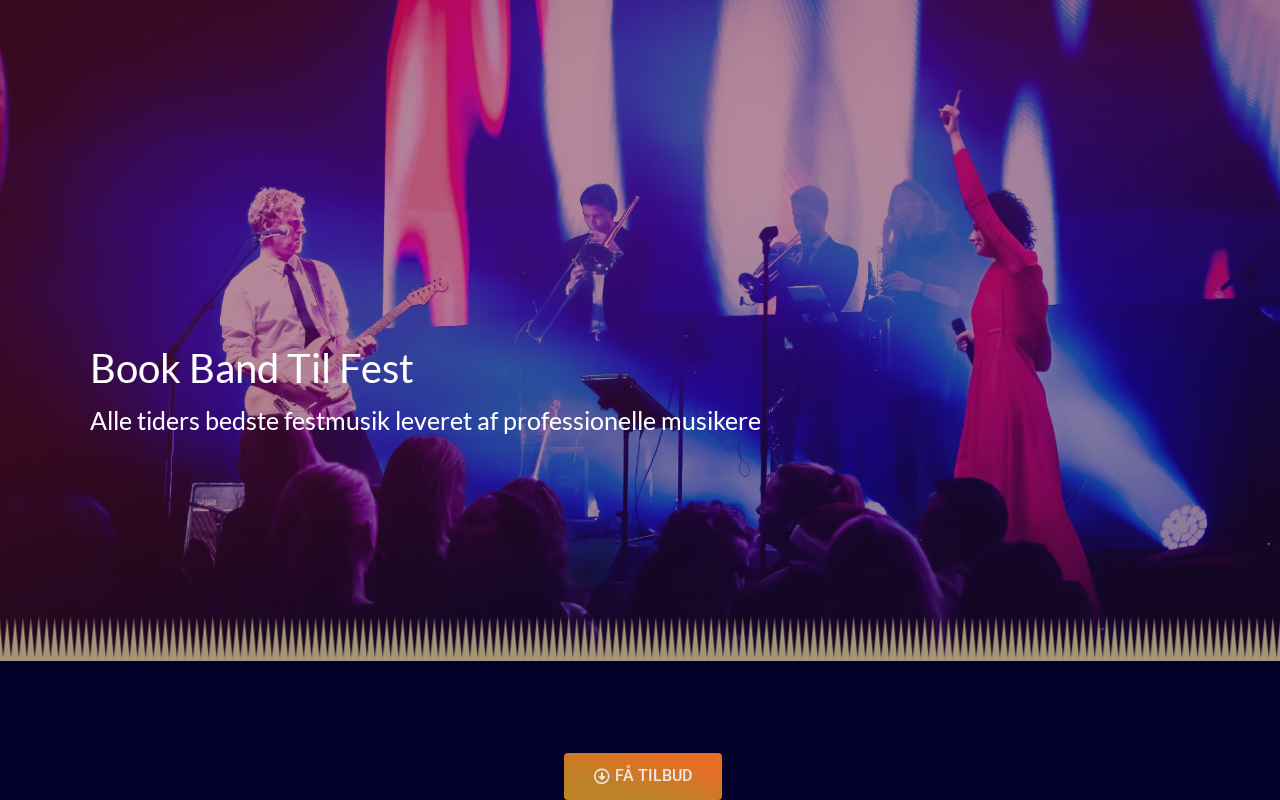The height and width of the screenshot is (800, 1280).
Task: Click the guitar amplifier on stage
Action: (214, 520)
